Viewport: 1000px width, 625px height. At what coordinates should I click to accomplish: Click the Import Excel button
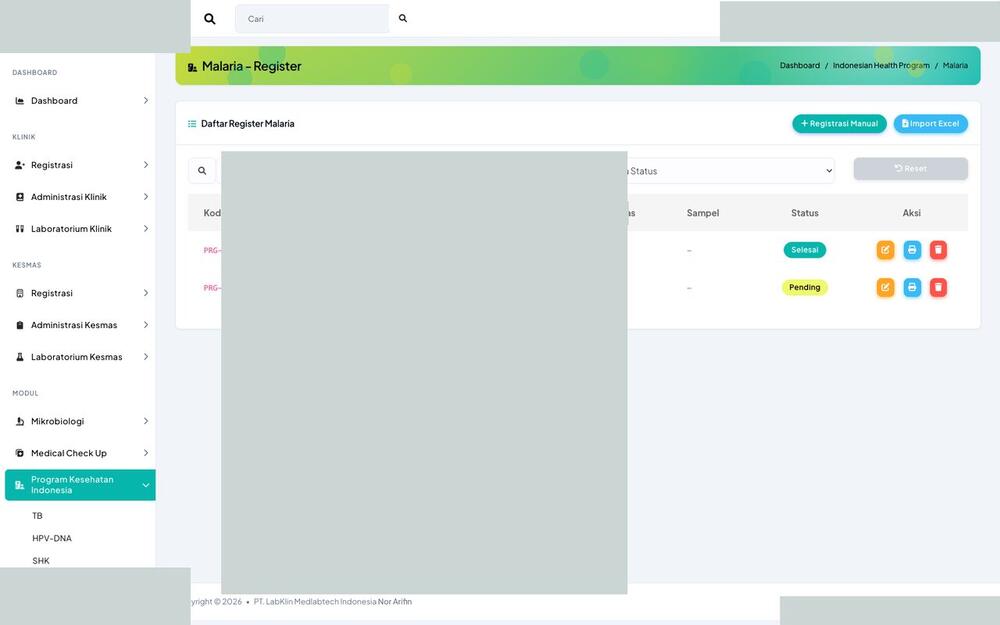tap(930, 124)
